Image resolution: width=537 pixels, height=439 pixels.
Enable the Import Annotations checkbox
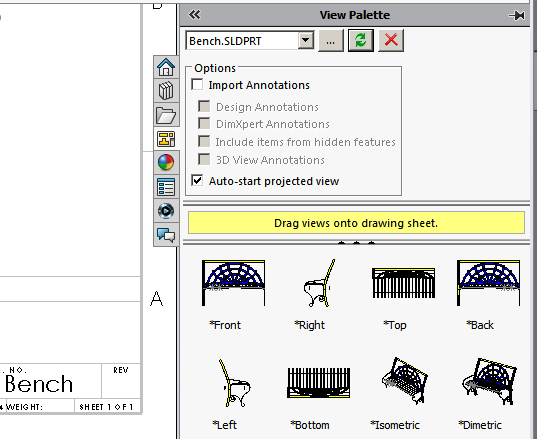[197, 85]
